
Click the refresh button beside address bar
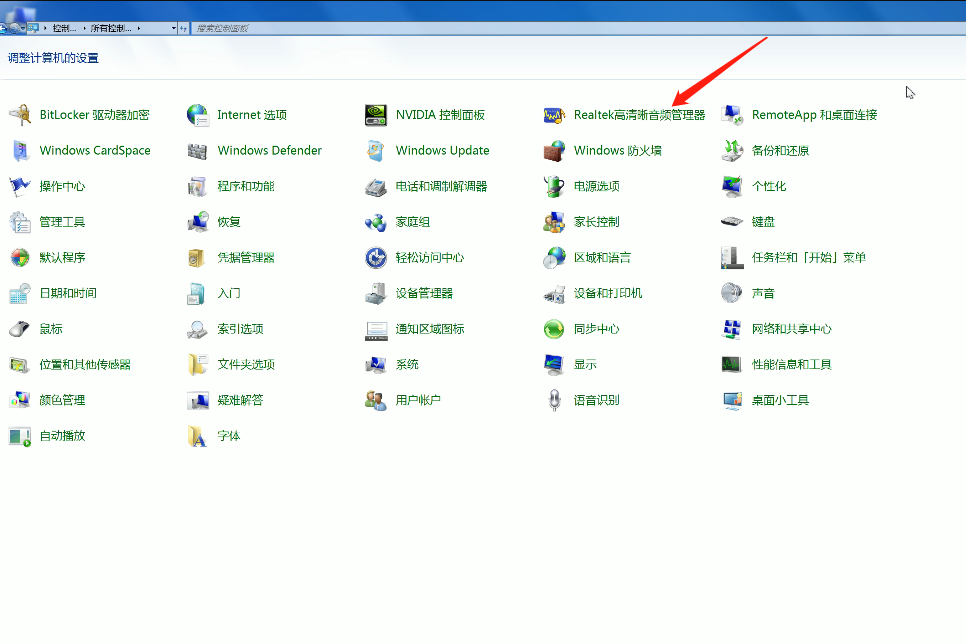184,28
